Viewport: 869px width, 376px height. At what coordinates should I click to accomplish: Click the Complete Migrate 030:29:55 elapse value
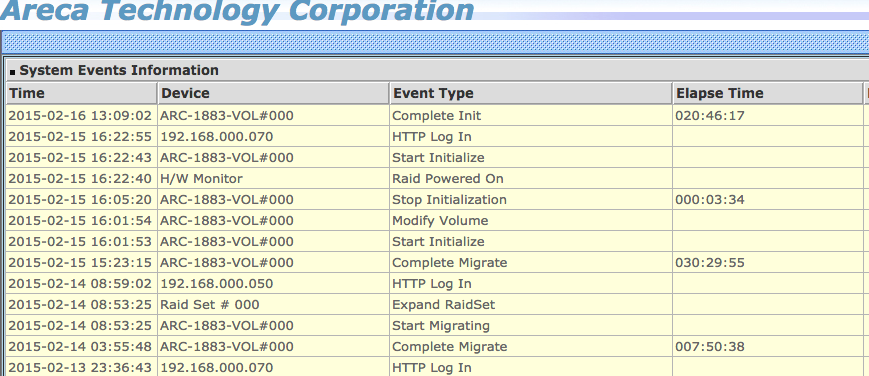point(710,262)
